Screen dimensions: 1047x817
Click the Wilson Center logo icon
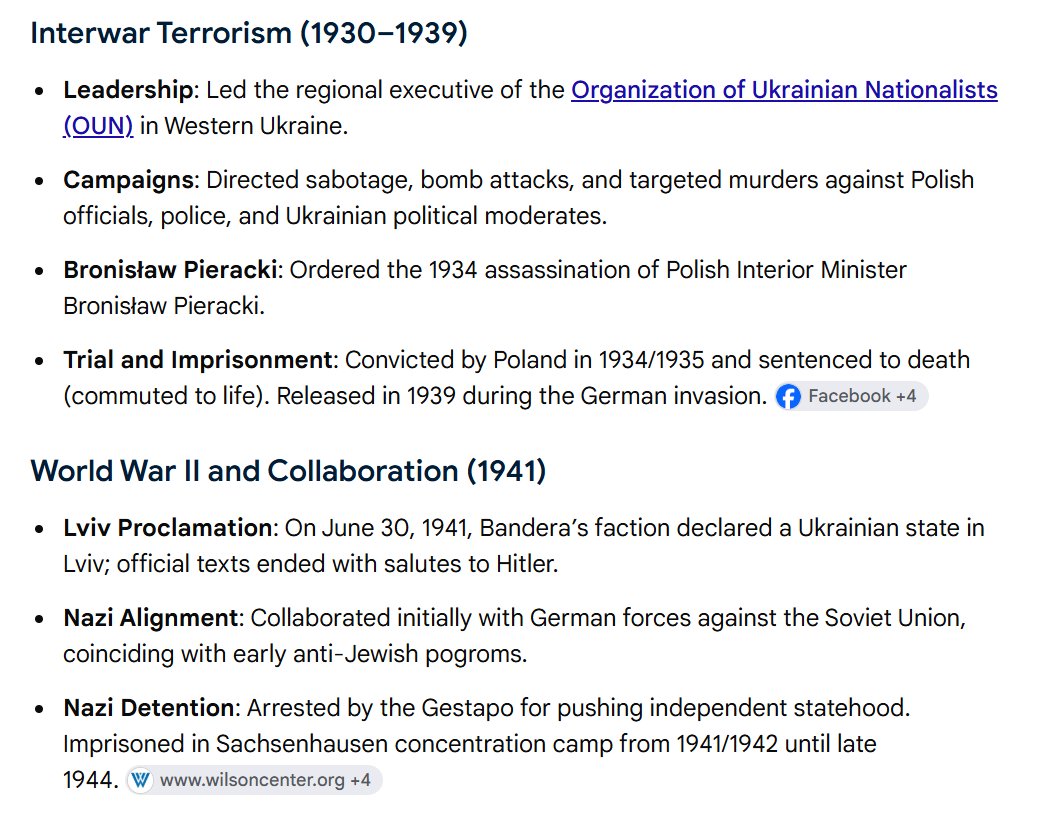click(x=141, y=780)
